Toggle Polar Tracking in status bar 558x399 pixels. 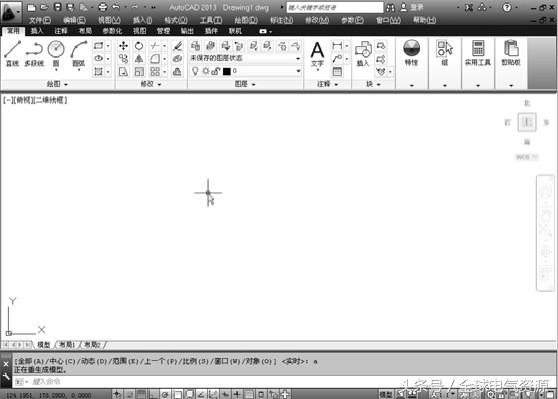coord(165,394)
